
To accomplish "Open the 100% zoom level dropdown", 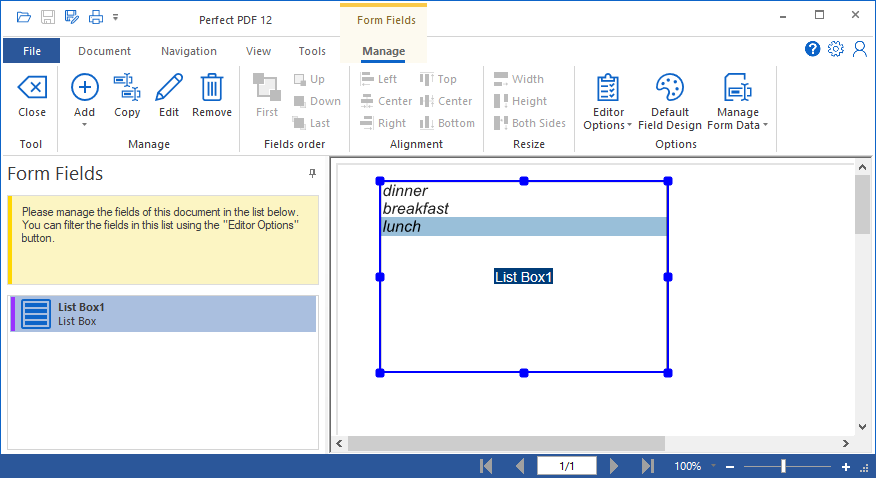I will coord(713,466).
